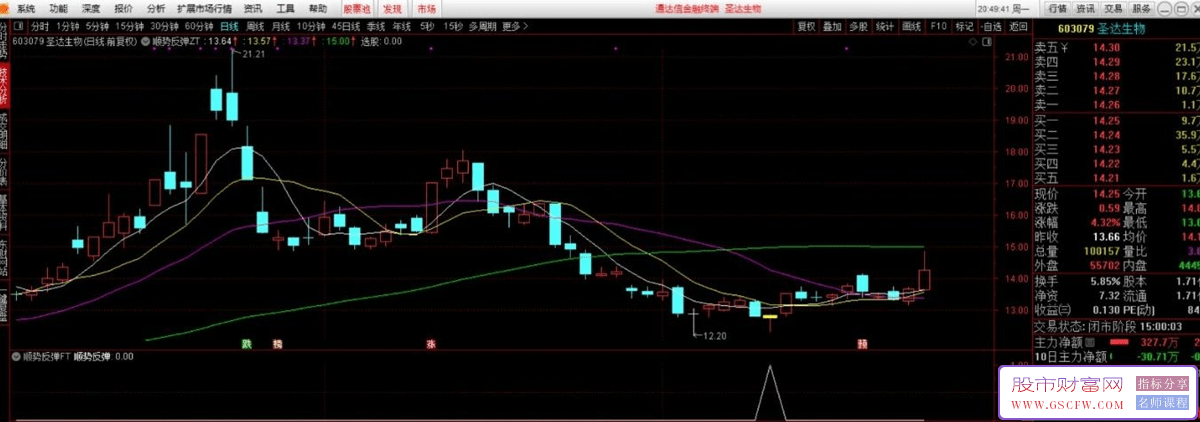This screenshot has width=1200, height=422.
Task: Select the 周线 weekly period tab
Action: pyautogui.click(x=256, y=25)
